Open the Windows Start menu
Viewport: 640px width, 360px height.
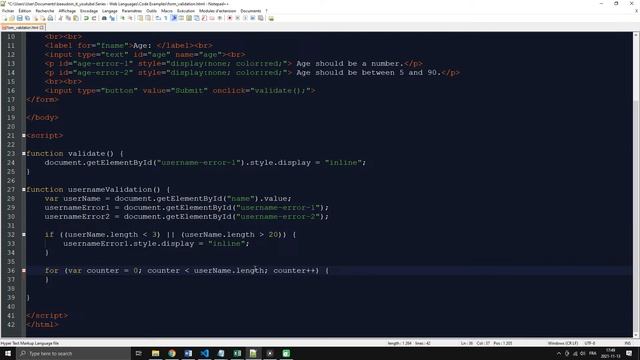coord(8,353)
